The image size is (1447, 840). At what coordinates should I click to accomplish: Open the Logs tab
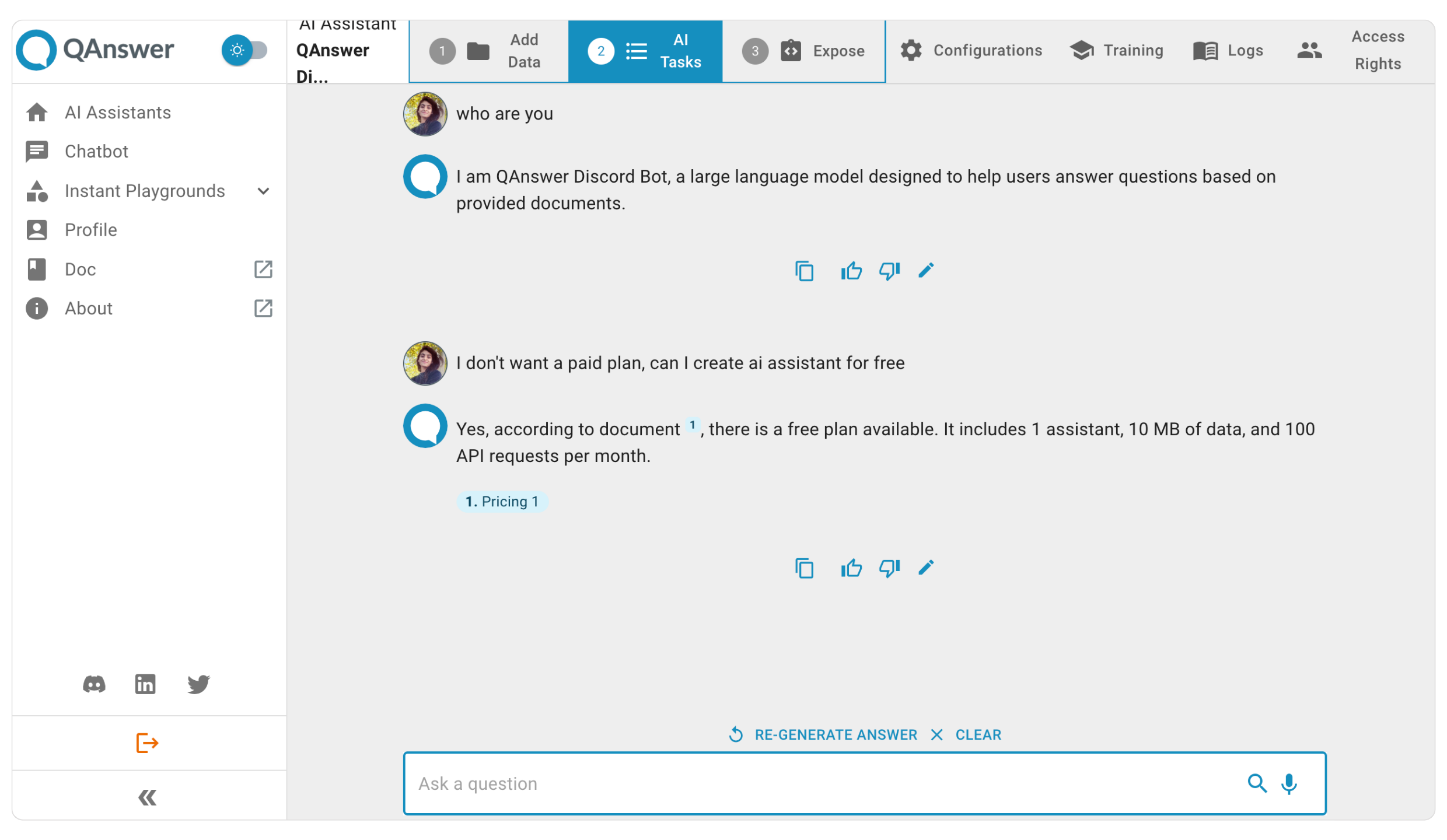(x=1228, y=51)
